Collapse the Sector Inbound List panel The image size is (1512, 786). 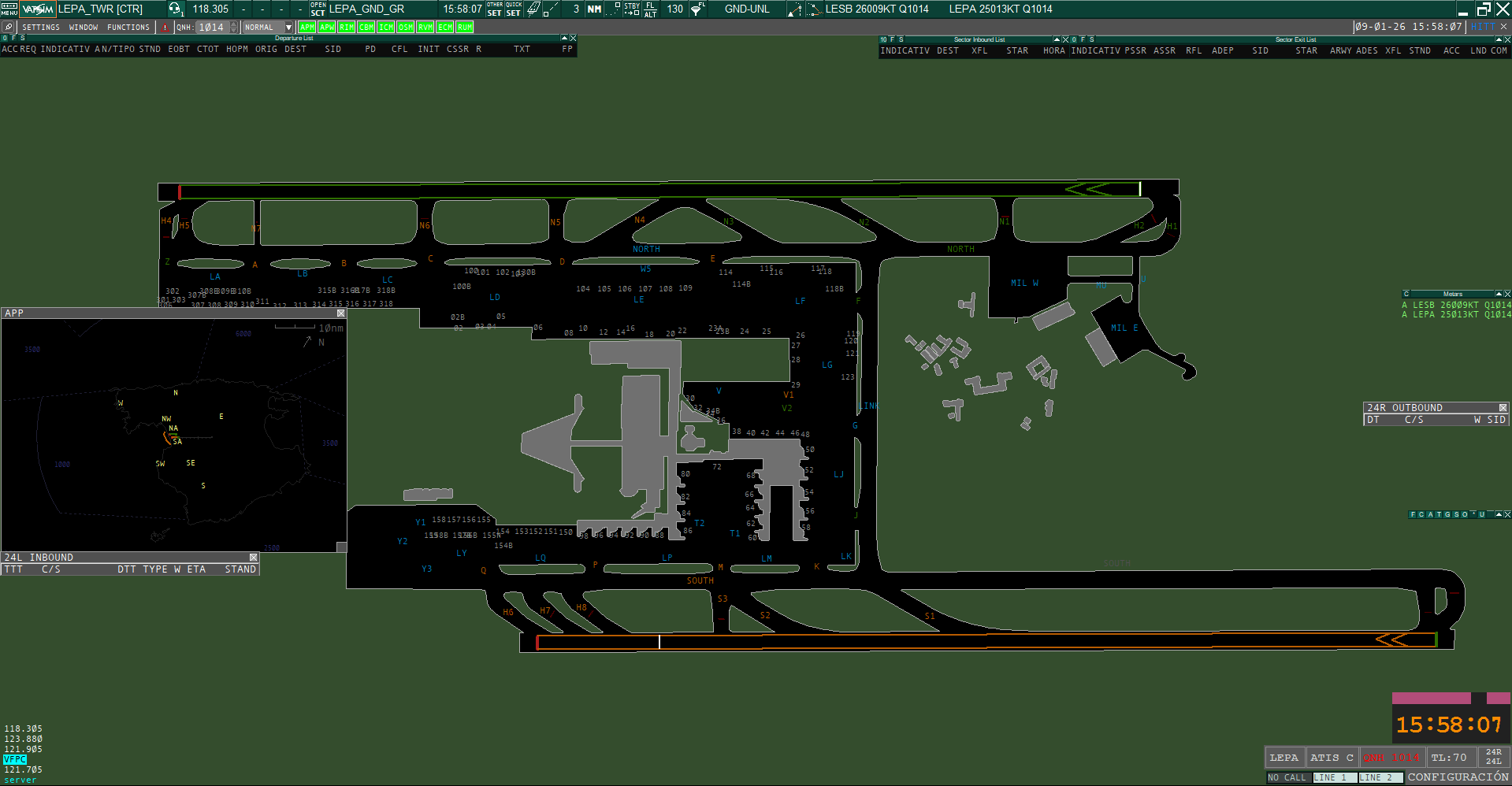[x=1057, y=39]
